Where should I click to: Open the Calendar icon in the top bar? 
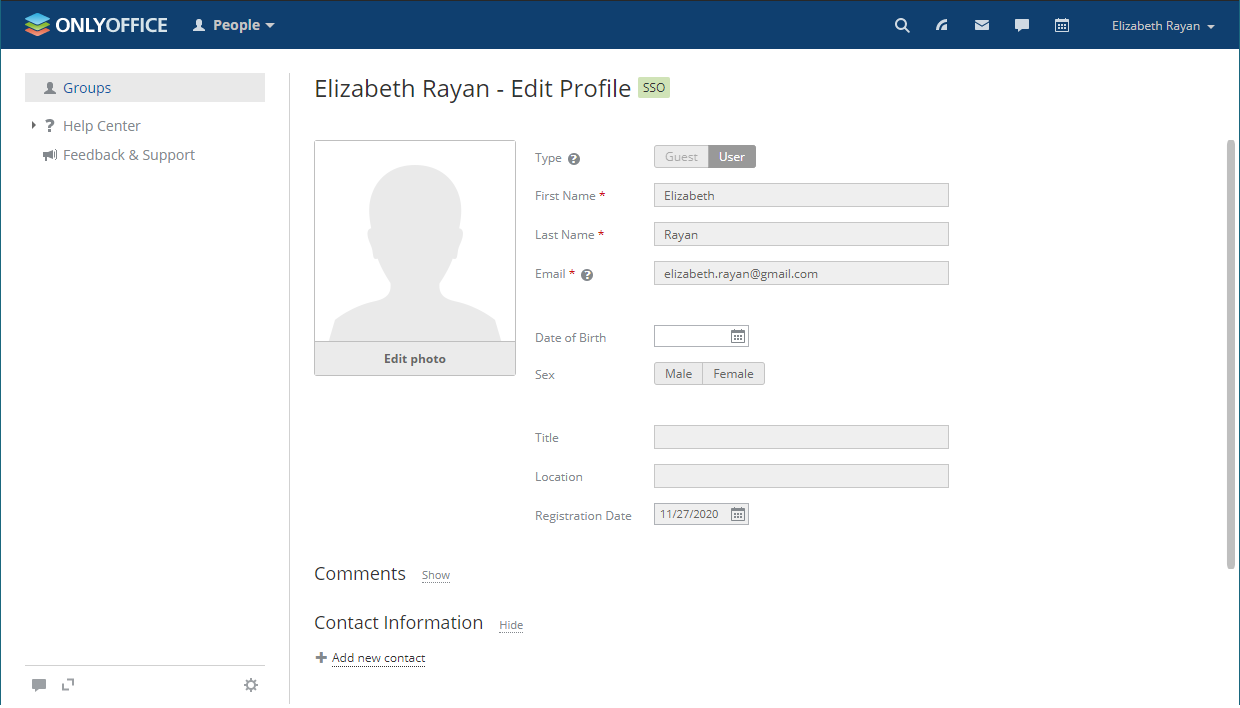coord(1061,25)
